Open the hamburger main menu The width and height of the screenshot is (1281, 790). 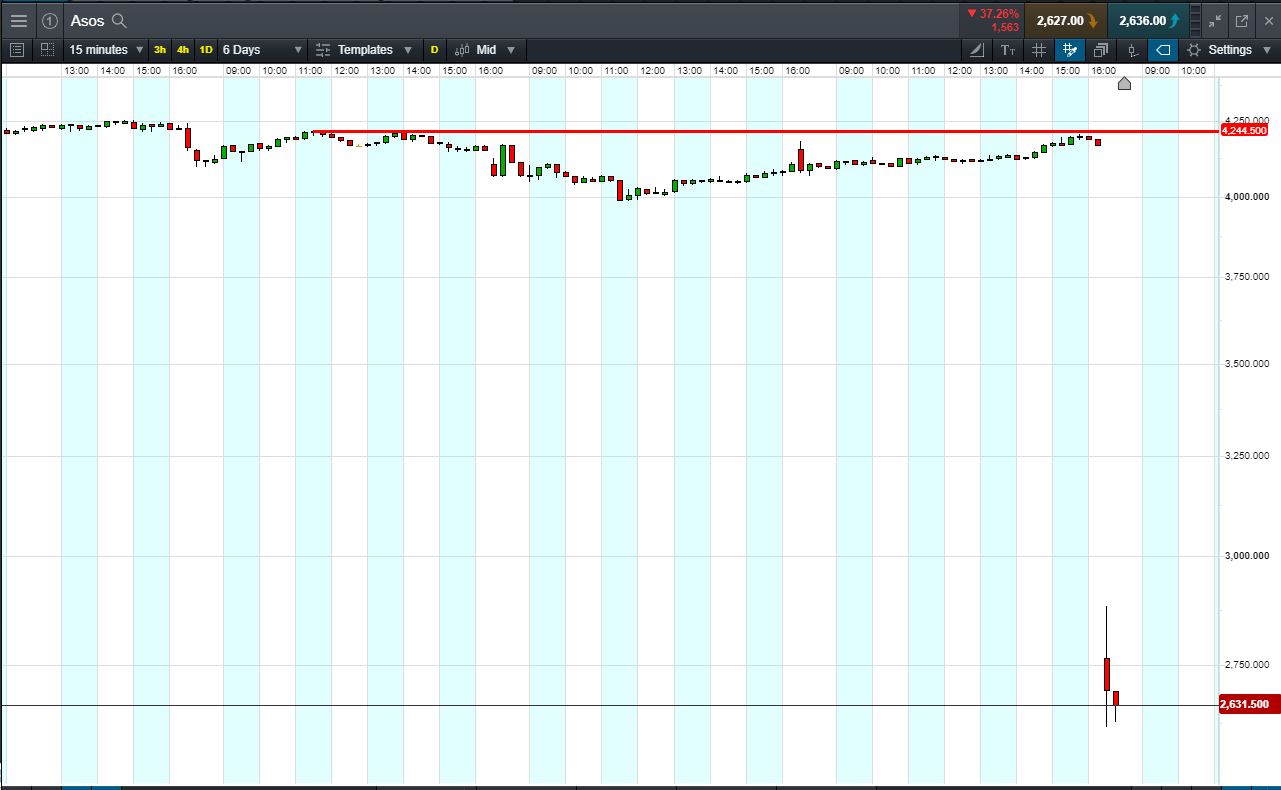click(x=19, y=20)
